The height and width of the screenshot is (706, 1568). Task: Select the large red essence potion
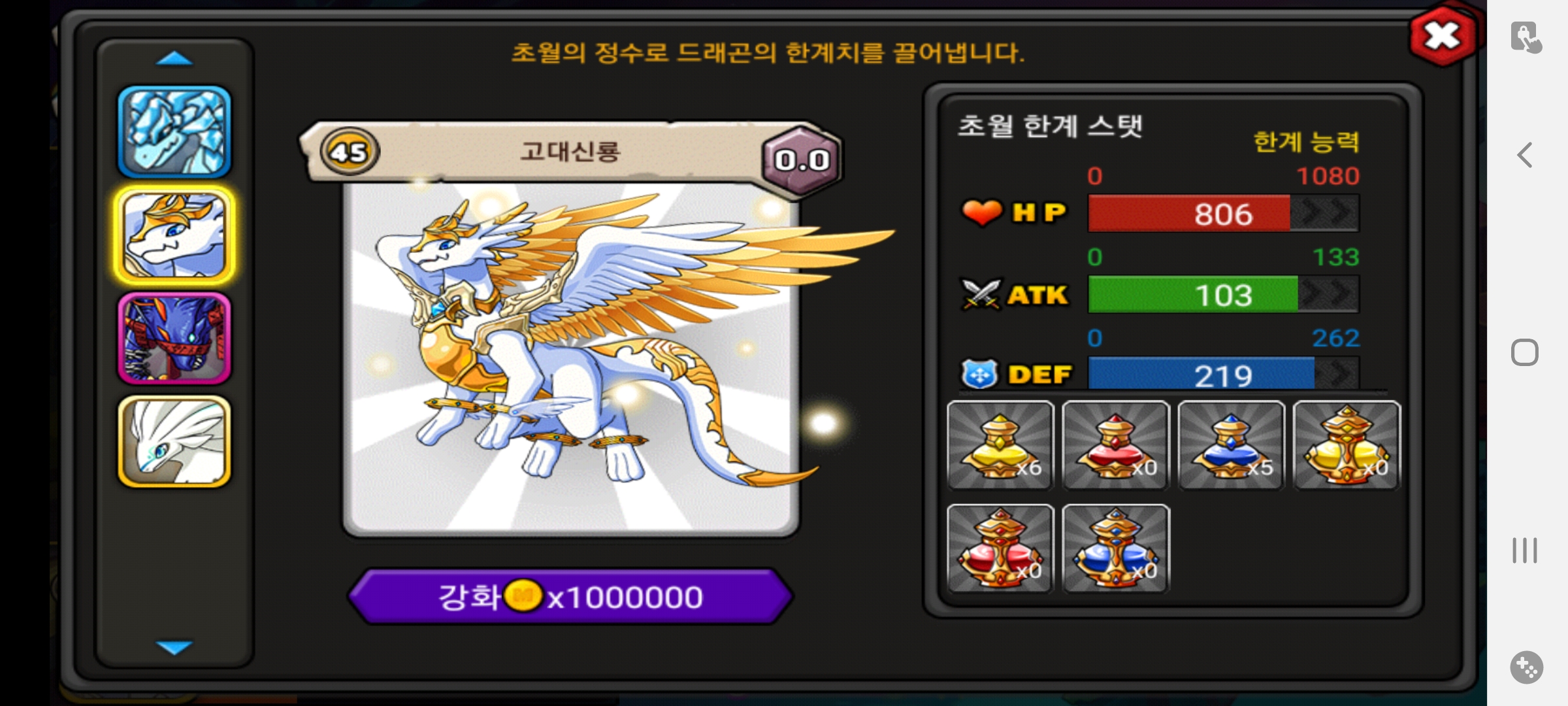(1000, 548)
